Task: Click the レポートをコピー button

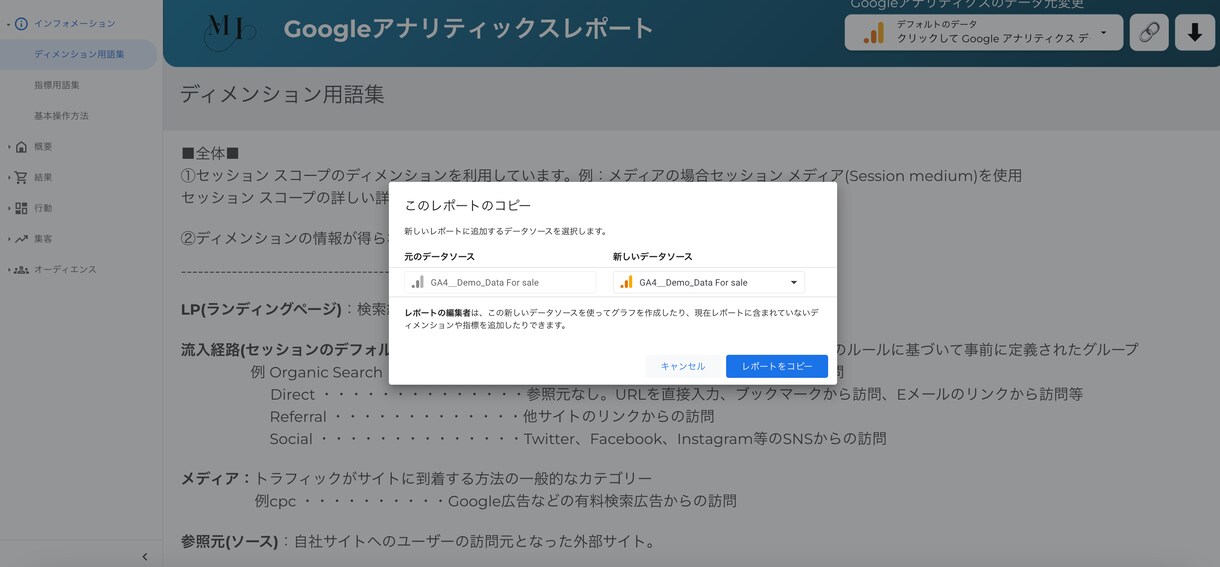Action: tap(776, 366)
